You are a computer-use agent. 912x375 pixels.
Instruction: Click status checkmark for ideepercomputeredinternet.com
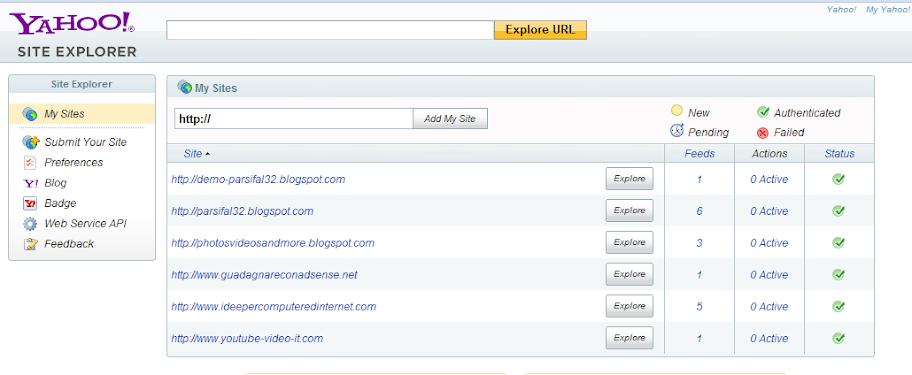pos(839,306)
